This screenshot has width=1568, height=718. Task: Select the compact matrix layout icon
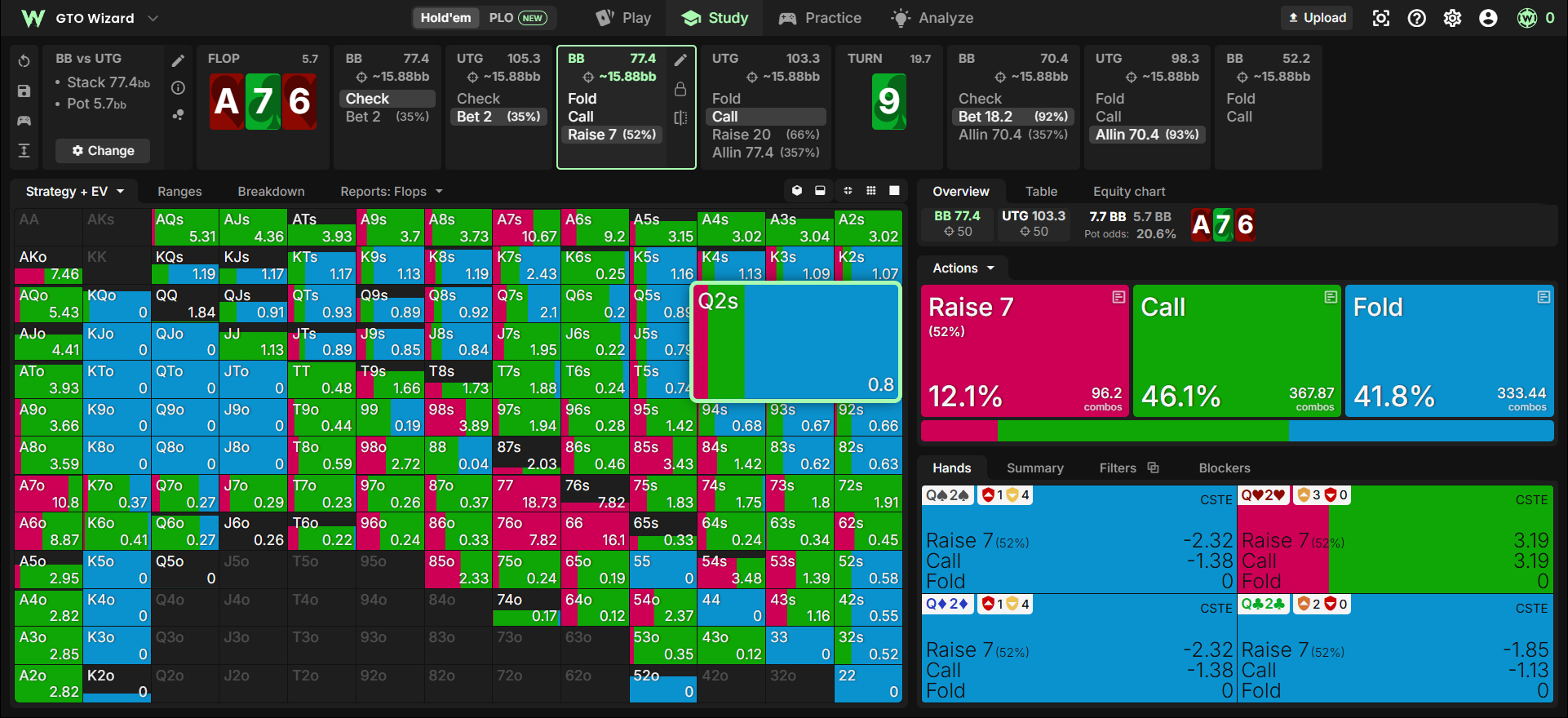[848, 191]
